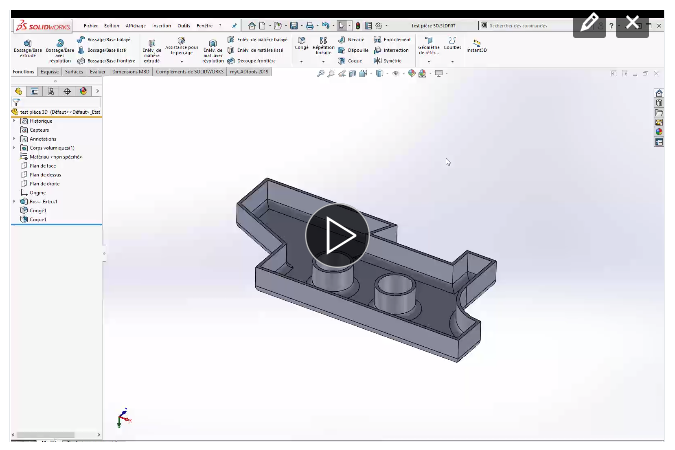Open FeatureManager design tree tab
Viewport: 675px width, 450px height.
tap(19, 91)
